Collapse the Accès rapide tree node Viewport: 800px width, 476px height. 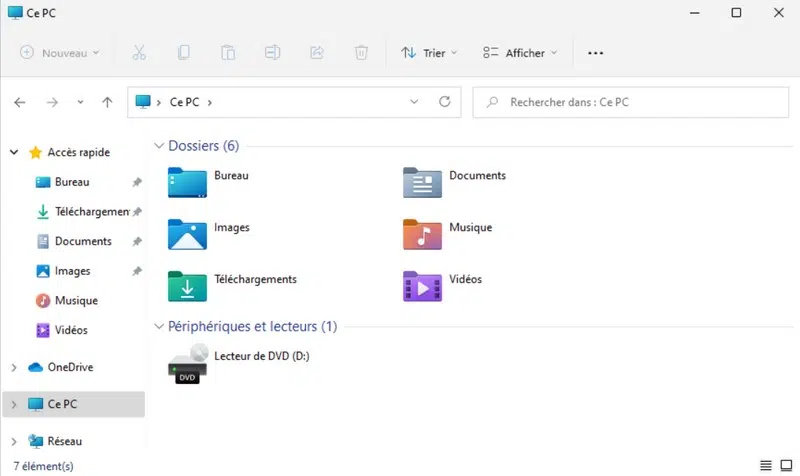click(14, 152)
